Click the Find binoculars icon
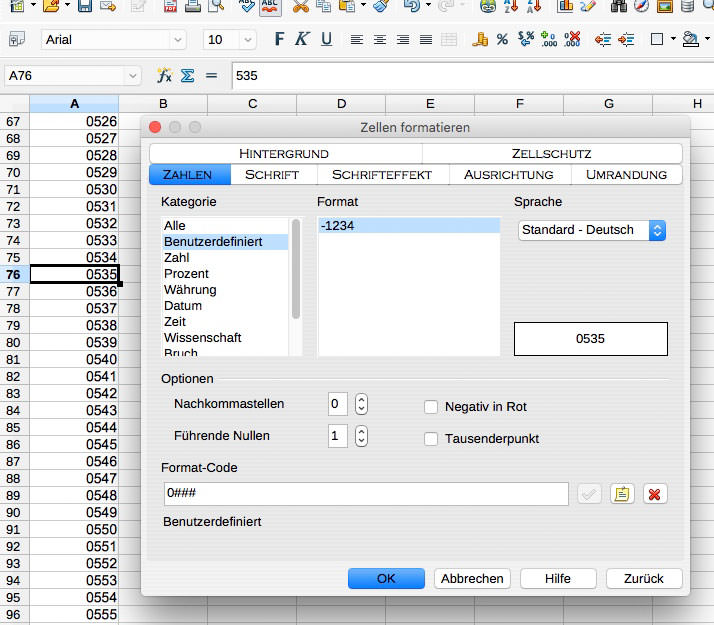This screenshot has height=625, width=714. coord(618,5)
